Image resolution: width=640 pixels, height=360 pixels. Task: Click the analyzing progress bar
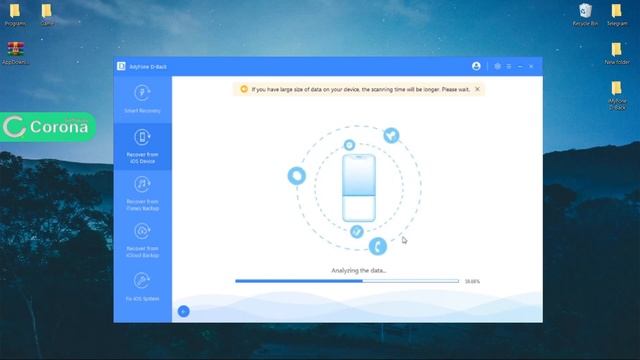point(347,281)
